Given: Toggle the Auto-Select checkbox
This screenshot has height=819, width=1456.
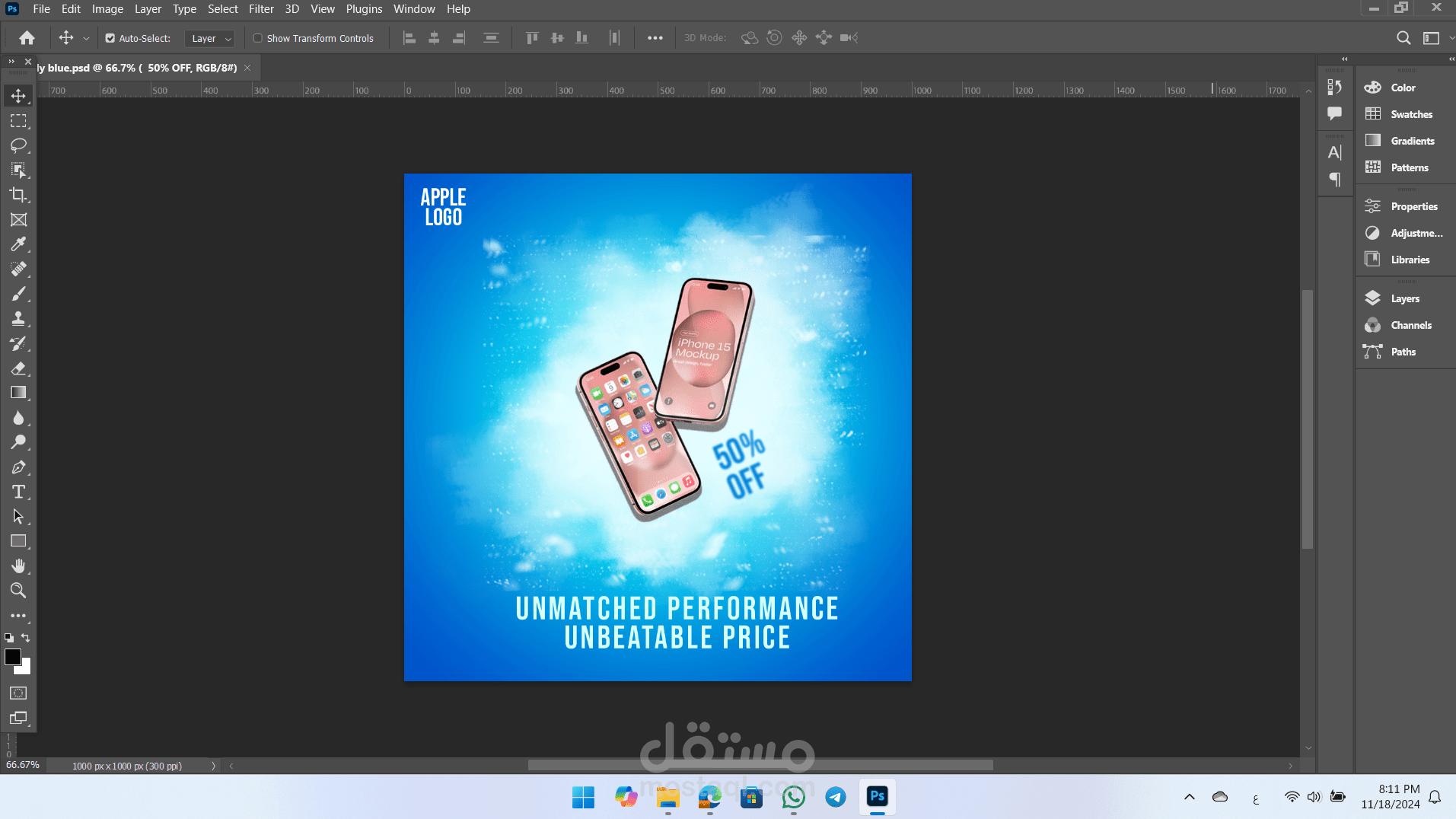Looking at the screenshot, I should pyautogui.click(x=110, y=38).
